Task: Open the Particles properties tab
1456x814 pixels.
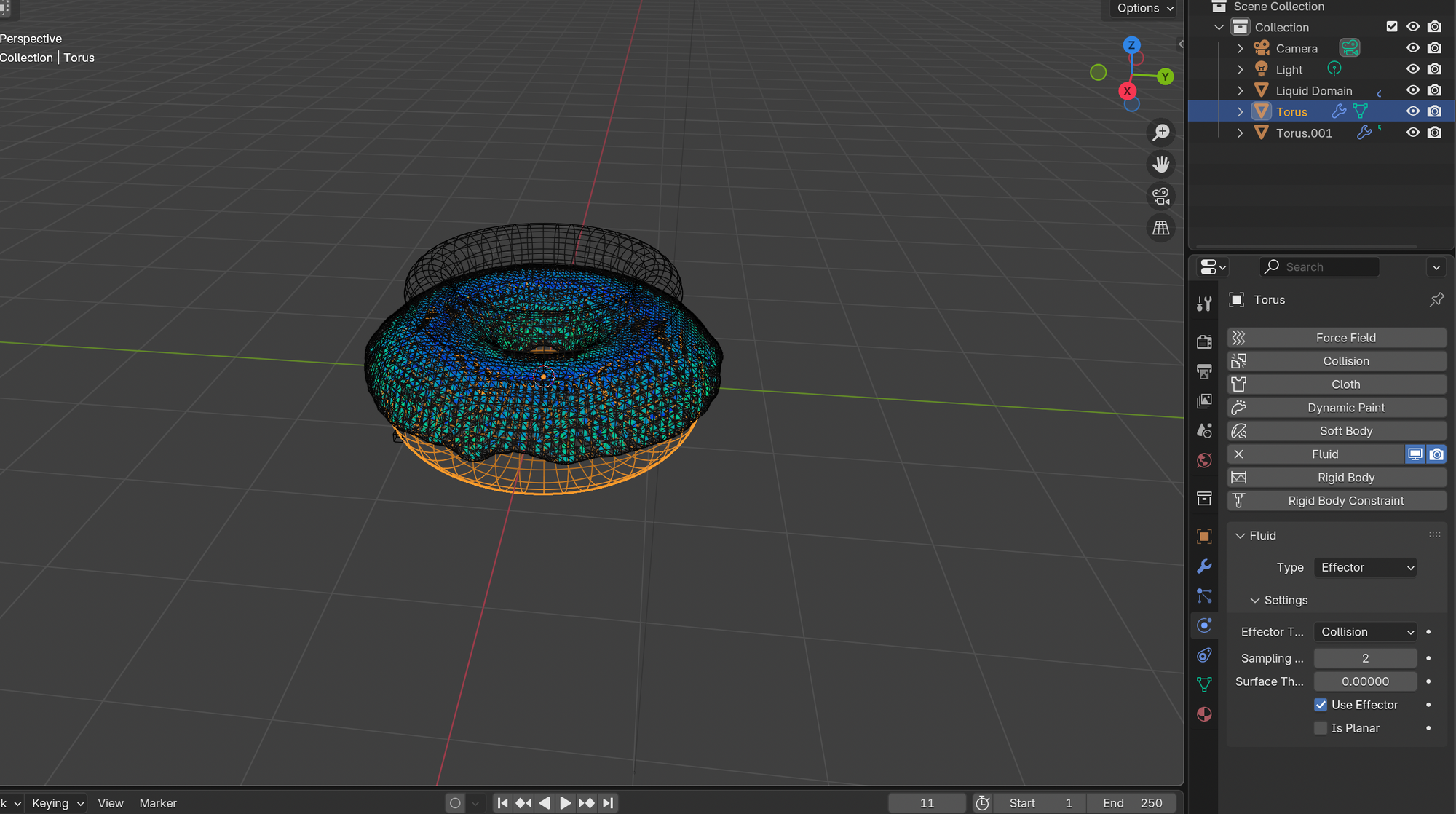Action: pos(1204,596)
